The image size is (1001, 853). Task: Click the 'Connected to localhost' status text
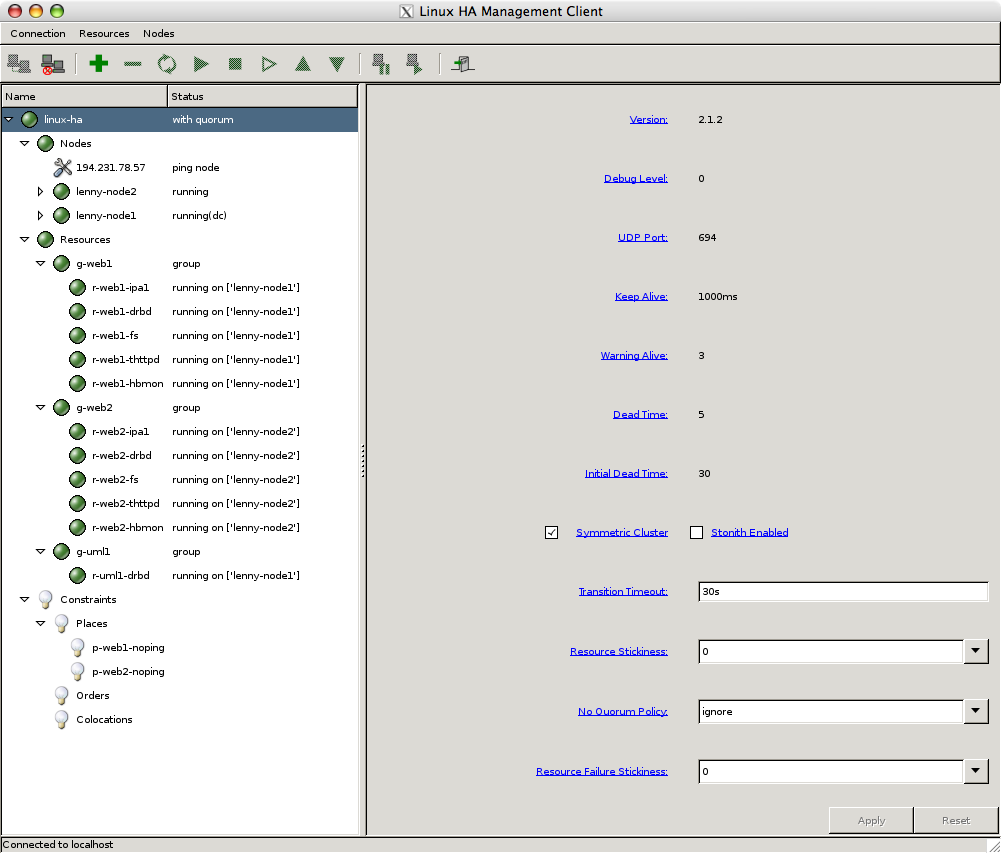tap(58, 844)
